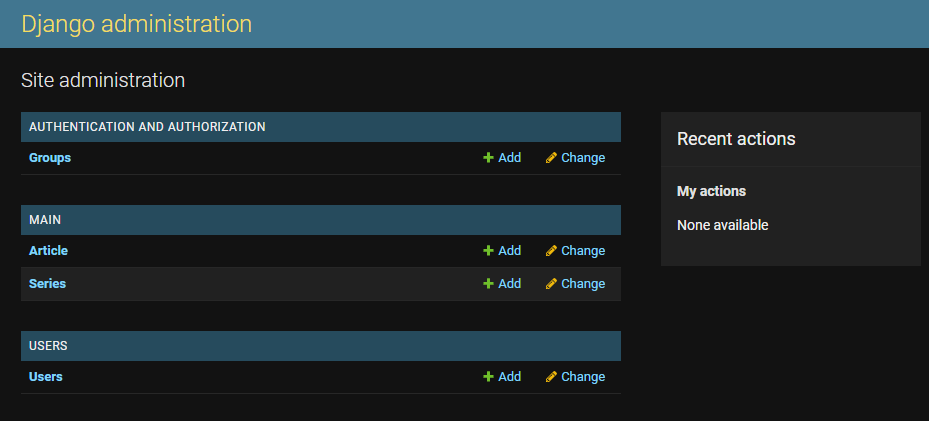This screenshot has height=421, width=929.
Task: Click the green plus icon in Users row
Action: 488,377
